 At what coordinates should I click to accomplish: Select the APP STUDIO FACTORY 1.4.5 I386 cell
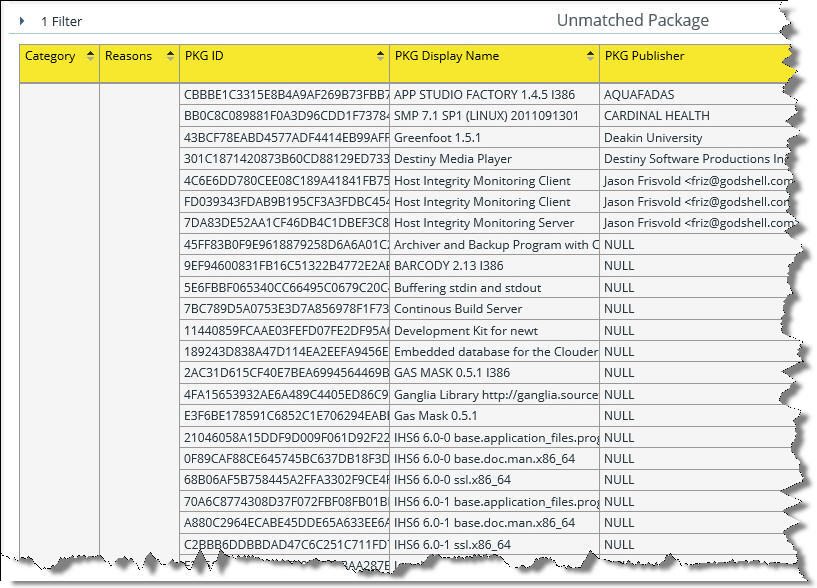pyautogui.click(x=494, y=94)
